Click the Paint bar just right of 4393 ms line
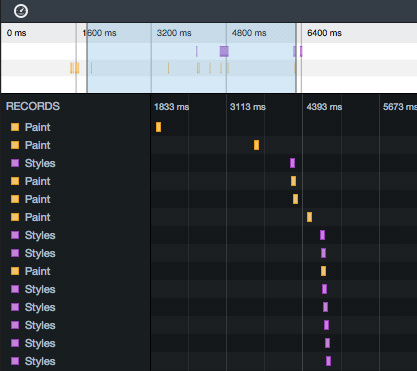This screenshot has height=371, width=417. pyautogui.click(x=309, y=217)
